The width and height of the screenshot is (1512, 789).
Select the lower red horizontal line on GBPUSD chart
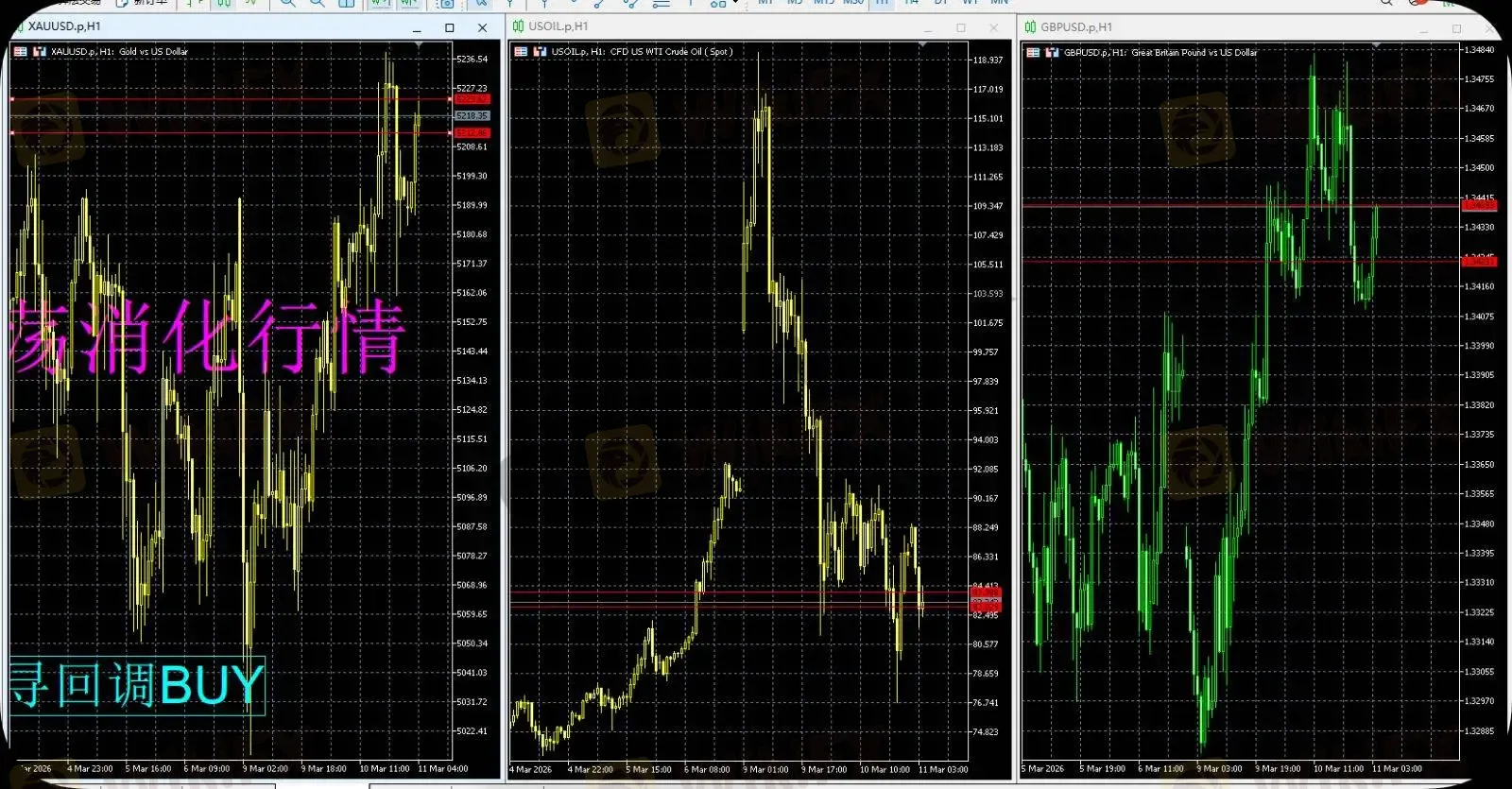(x=1240, y=261)
